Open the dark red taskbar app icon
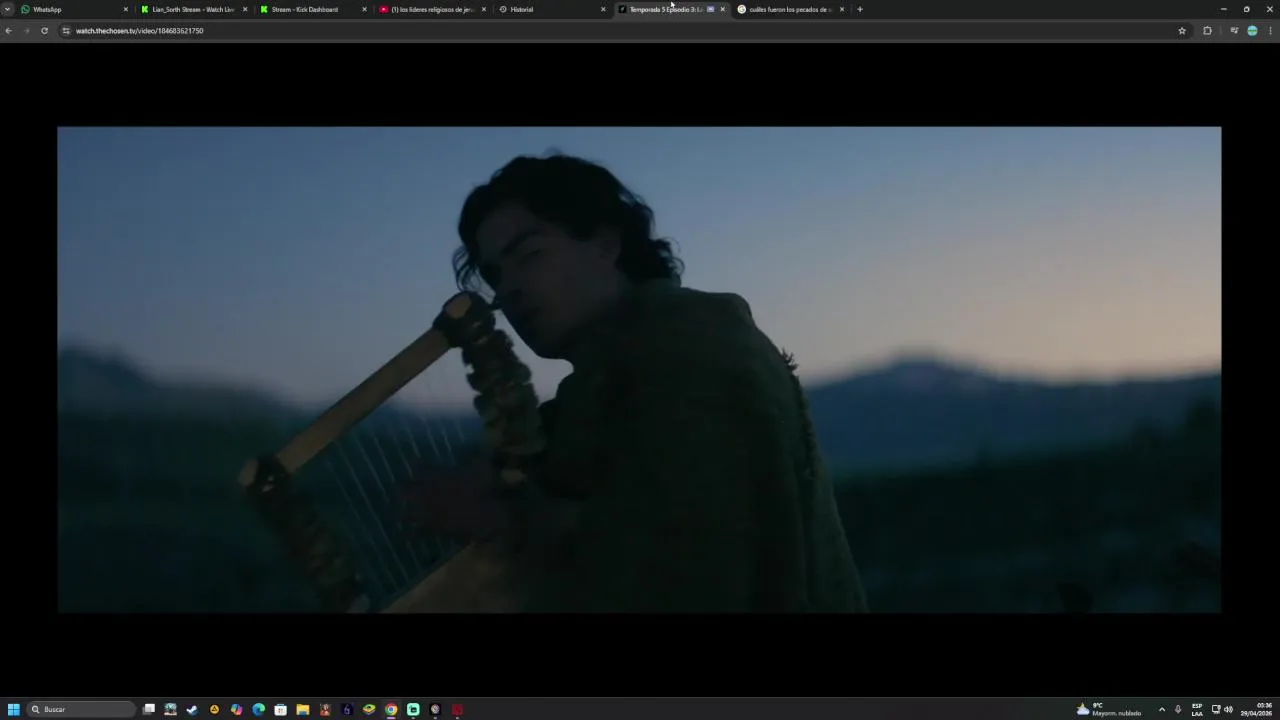Image resolution: width=1280 pixels, height=720 pixels. pyautogui.click(x=457, y=709)
